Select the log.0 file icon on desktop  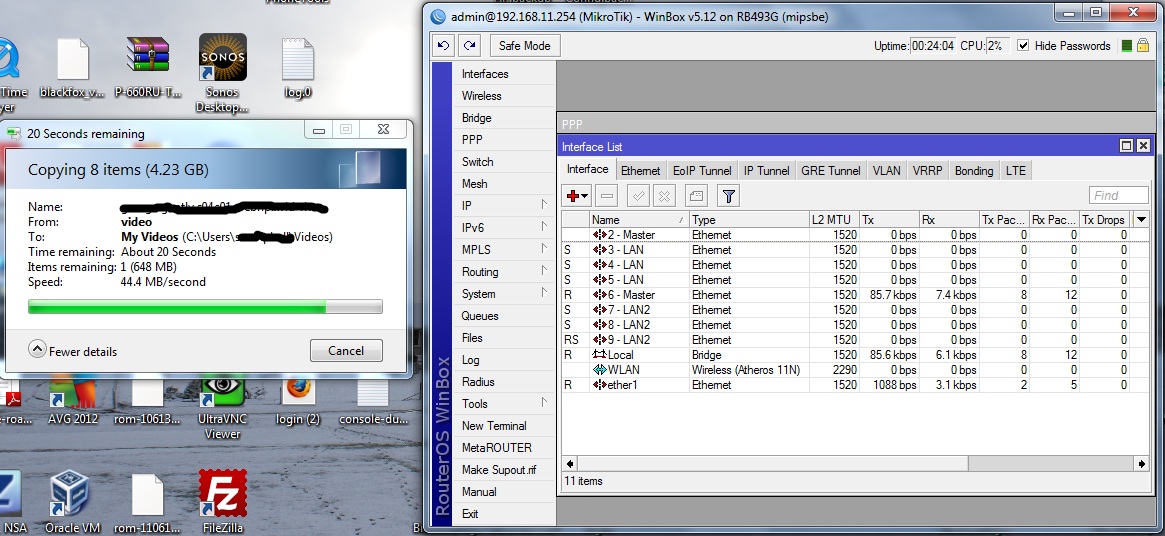(298, 59)
